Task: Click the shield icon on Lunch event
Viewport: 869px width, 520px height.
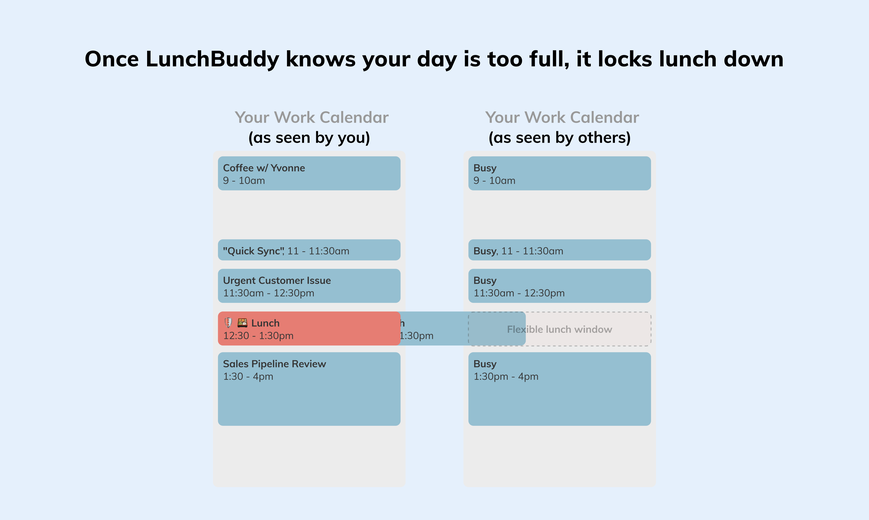Action: [228, 323]
